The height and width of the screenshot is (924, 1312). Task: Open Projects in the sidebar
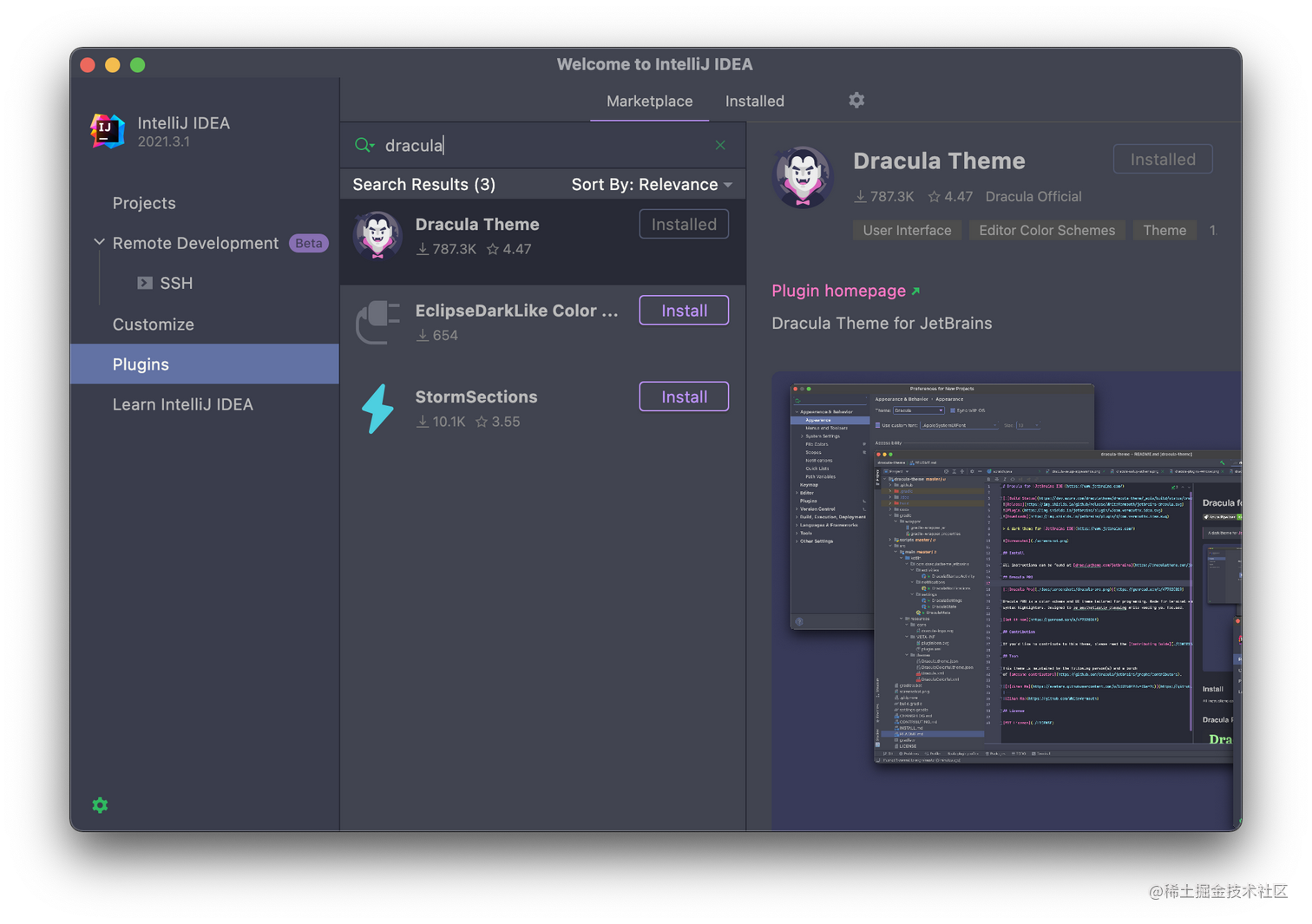(144, 203)
